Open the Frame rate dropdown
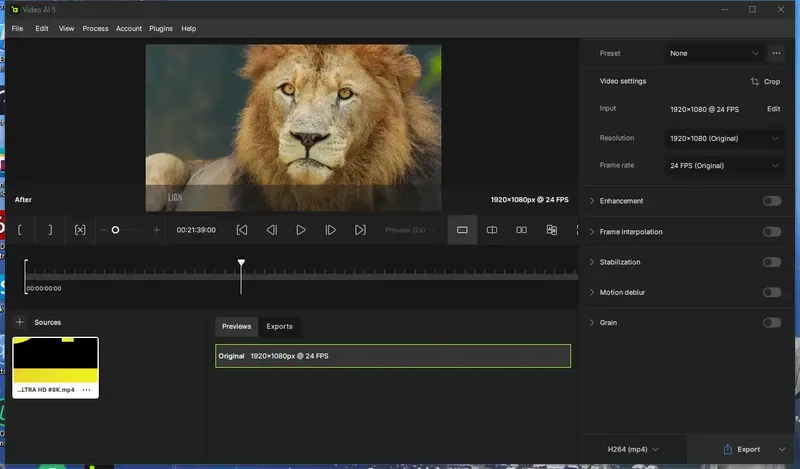The width and height of the screenshot is (800, 469). point(723,165)
